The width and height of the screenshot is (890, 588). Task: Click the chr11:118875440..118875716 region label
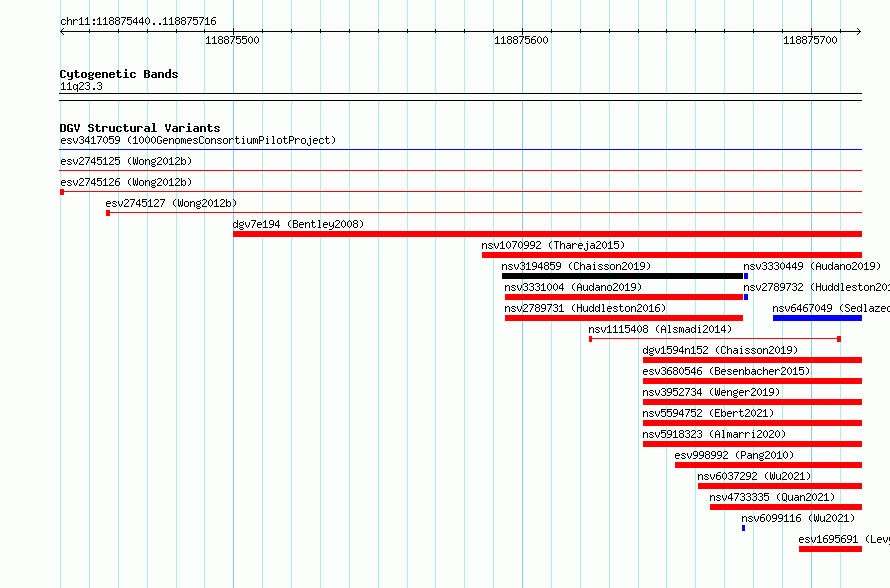tap(138, 21)
